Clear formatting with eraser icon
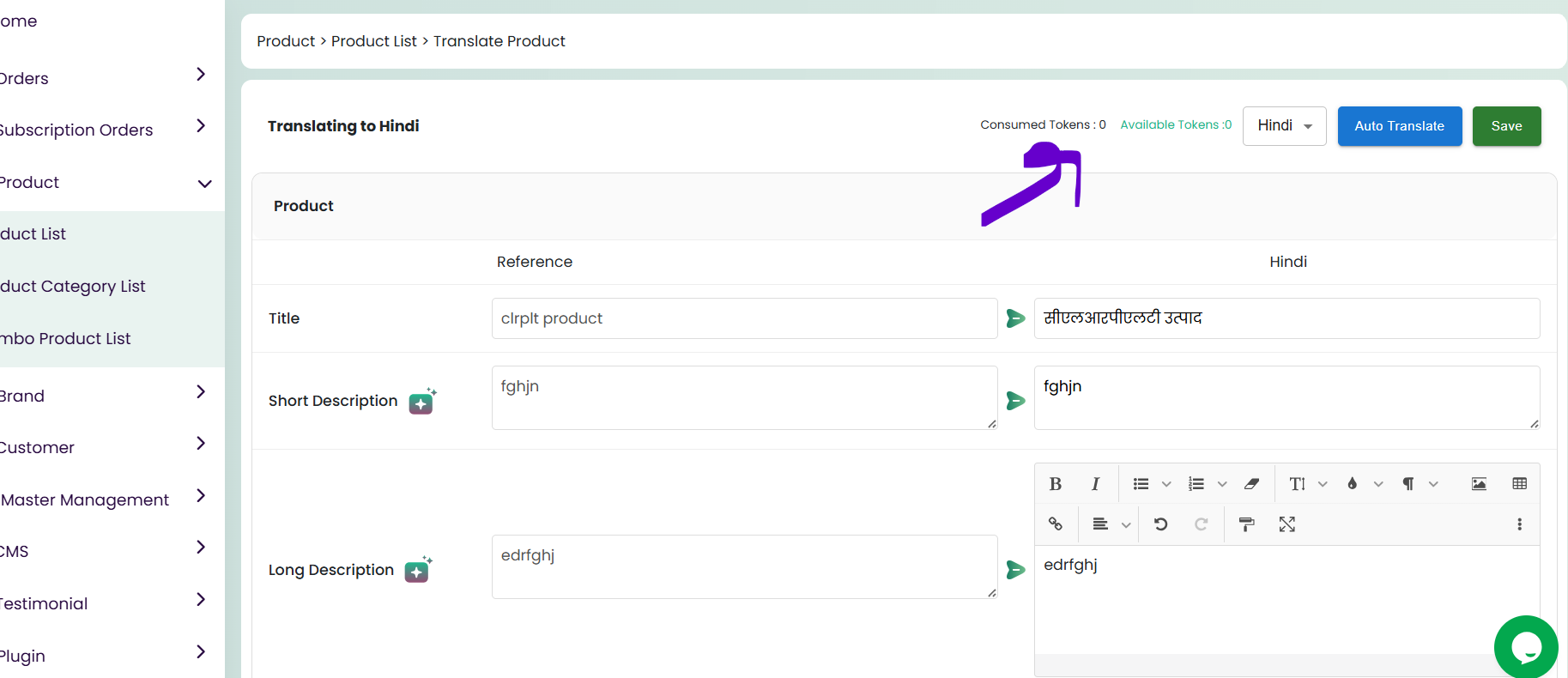Image resolution: width=1568 pixels, height=678 pixels. point(1252,484)
